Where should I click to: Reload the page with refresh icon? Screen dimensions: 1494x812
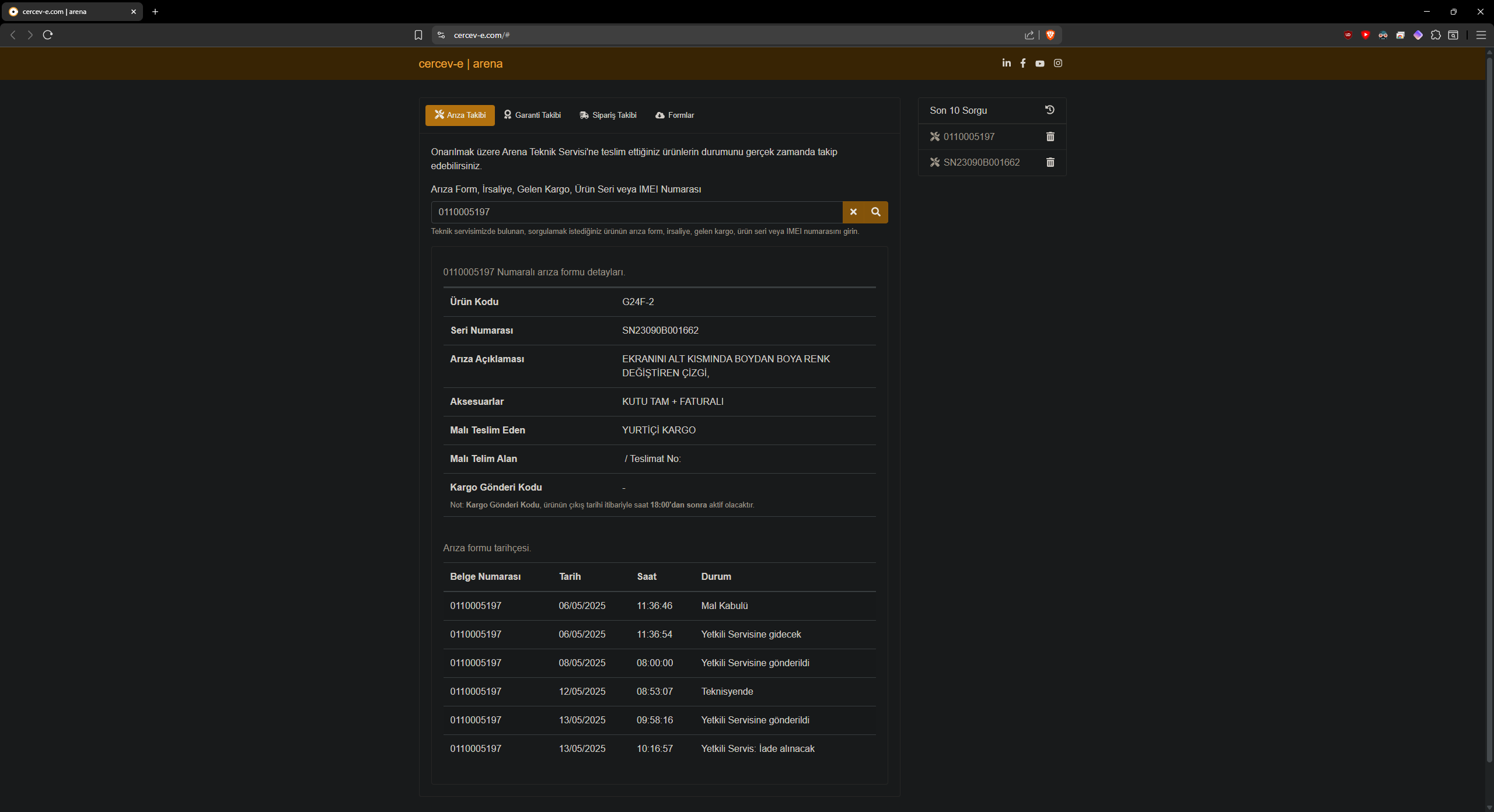pos(48,35)
